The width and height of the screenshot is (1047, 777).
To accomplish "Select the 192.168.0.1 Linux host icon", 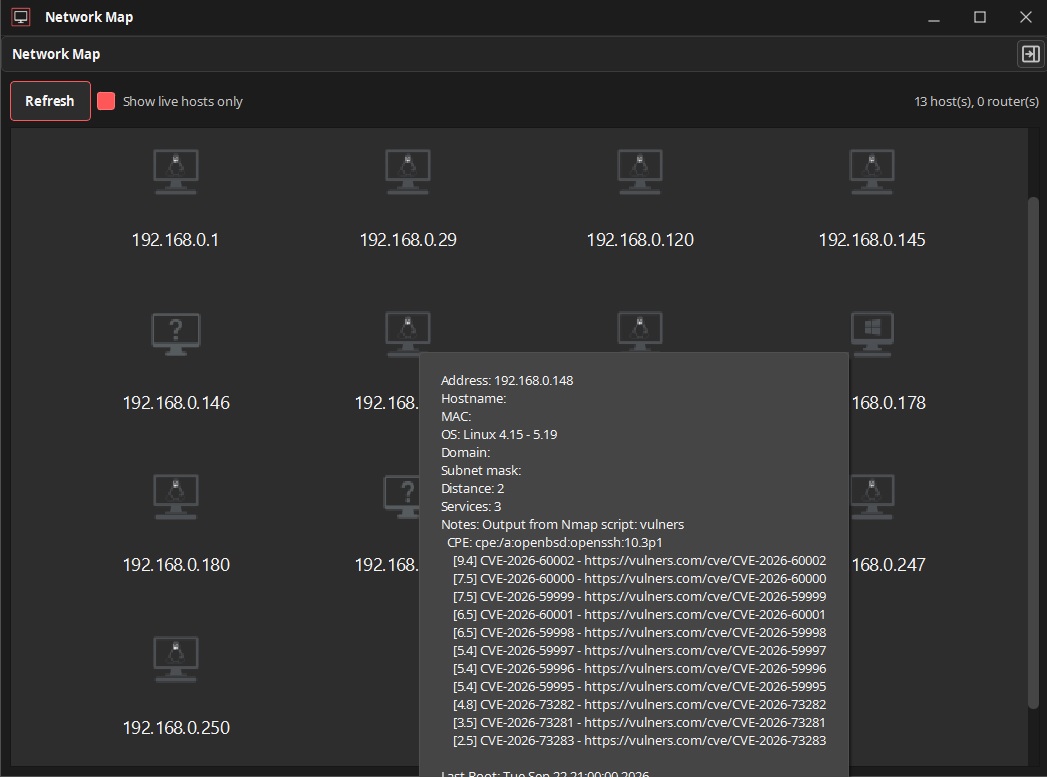I will coord(176,172).
